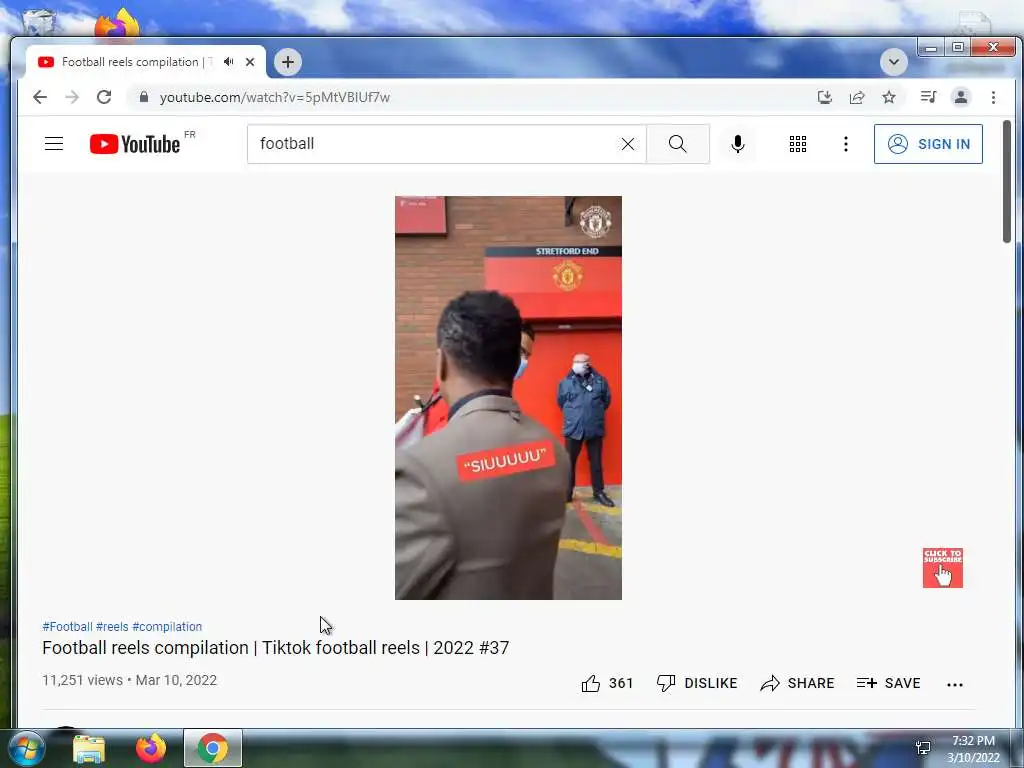Open a new tab
1024x768 pixels.
[287, 62]
